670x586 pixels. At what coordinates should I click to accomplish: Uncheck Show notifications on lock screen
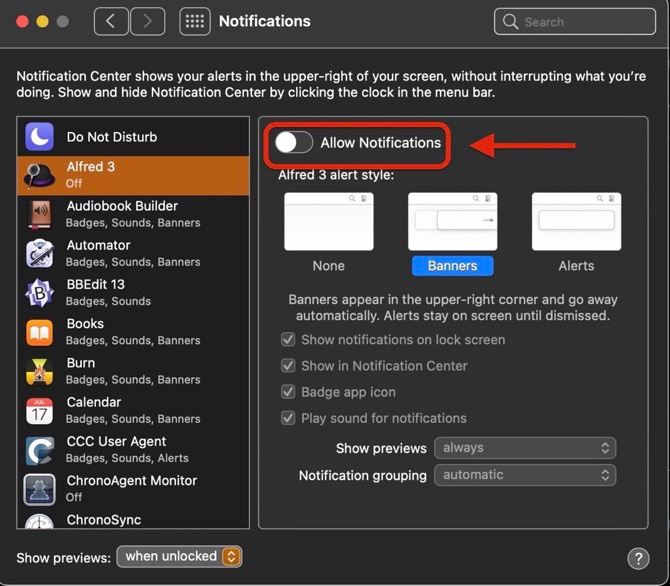click(288, 340)
